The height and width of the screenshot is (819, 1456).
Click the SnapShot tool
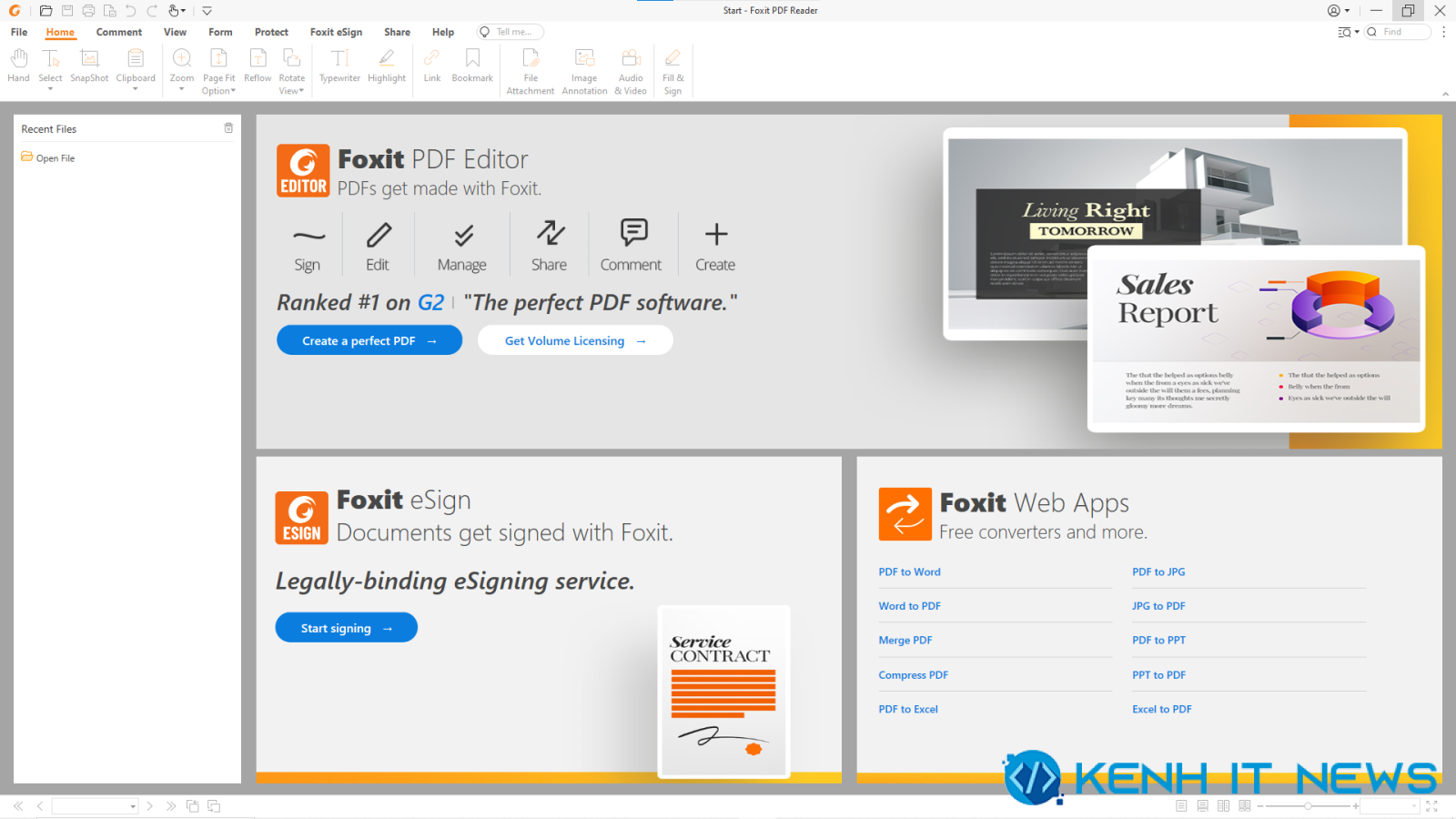tap(89, 66)
